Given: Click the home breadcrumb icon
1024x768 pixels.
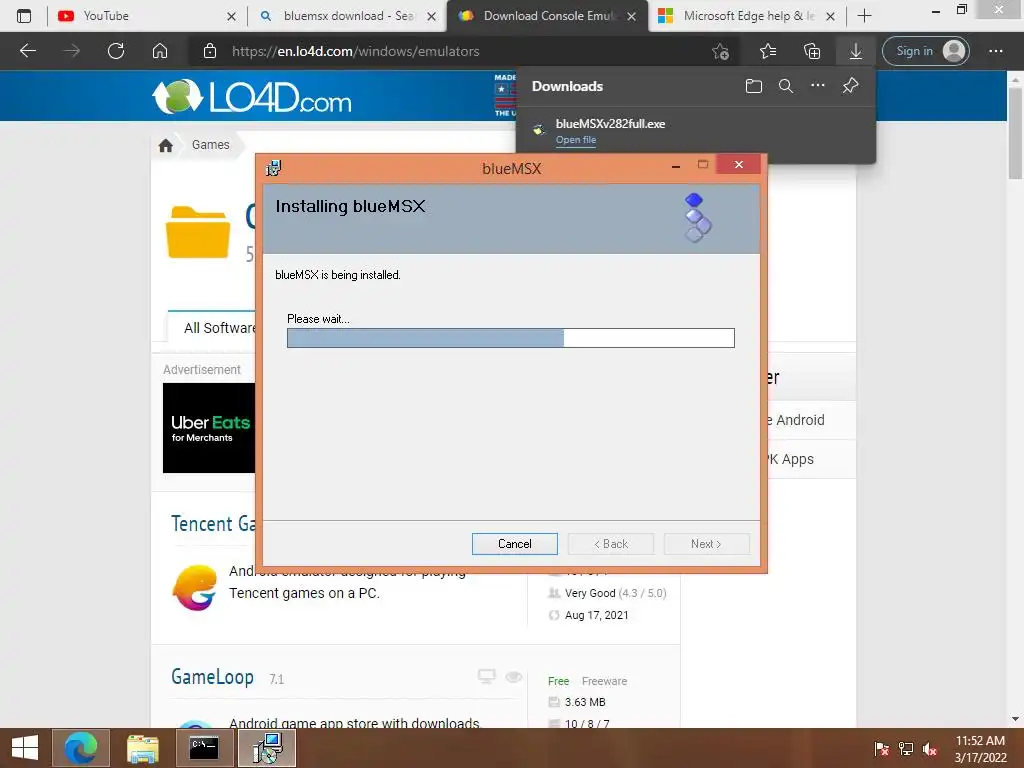Looking at the screenshot, I should point(166,145).
